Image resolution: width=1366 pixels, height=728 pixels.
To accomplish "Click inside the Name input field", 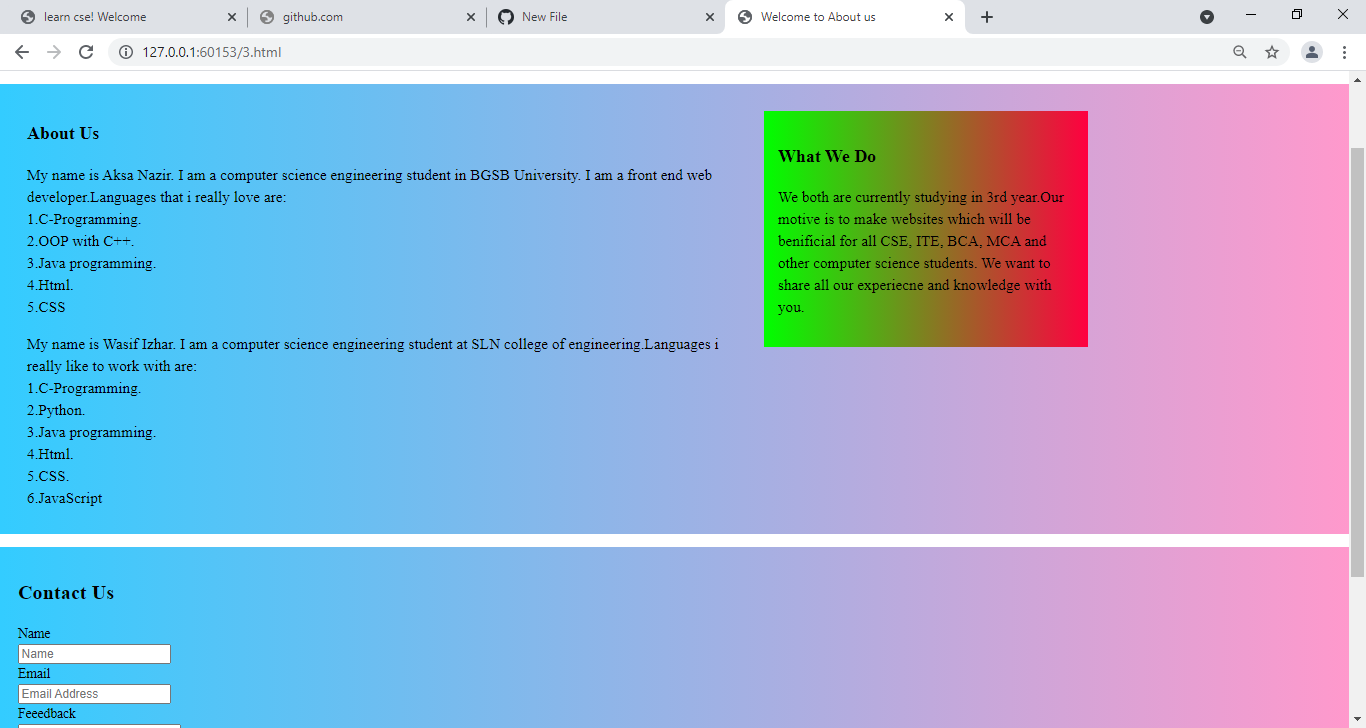I will pyautogui.click(x=94, y=653).
